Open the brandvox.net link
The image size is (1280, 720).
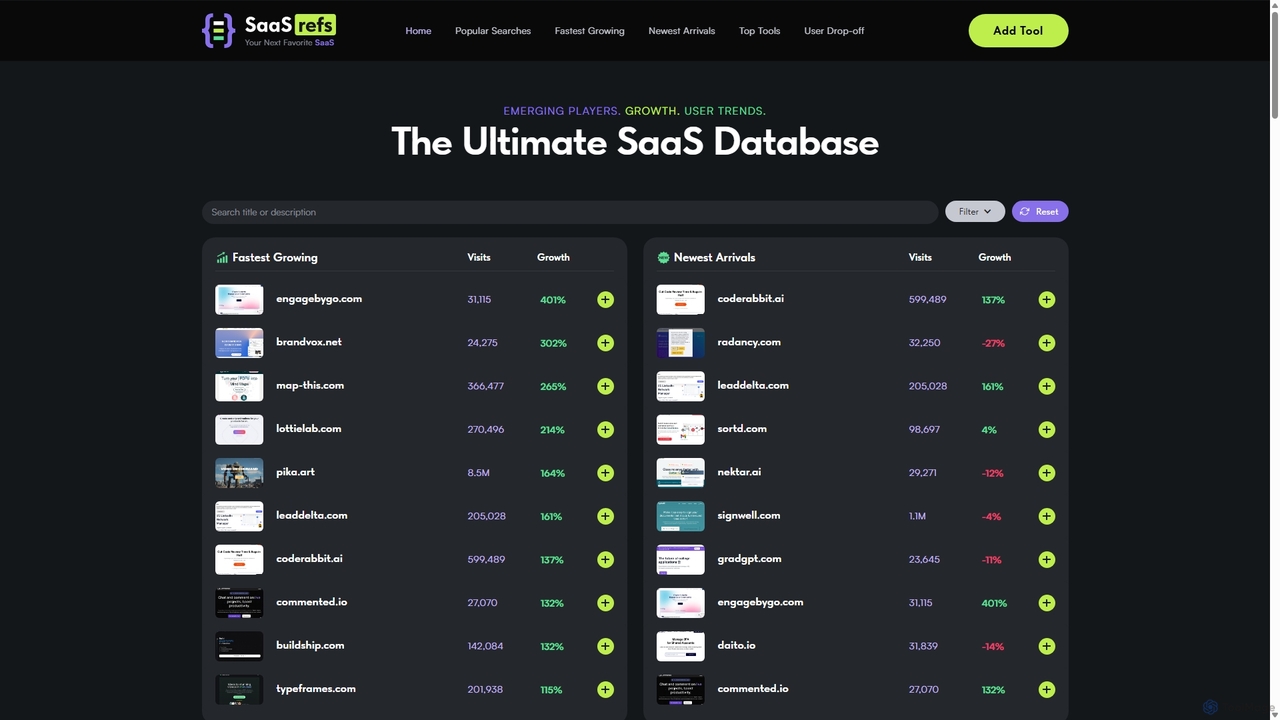pos(309,342)
